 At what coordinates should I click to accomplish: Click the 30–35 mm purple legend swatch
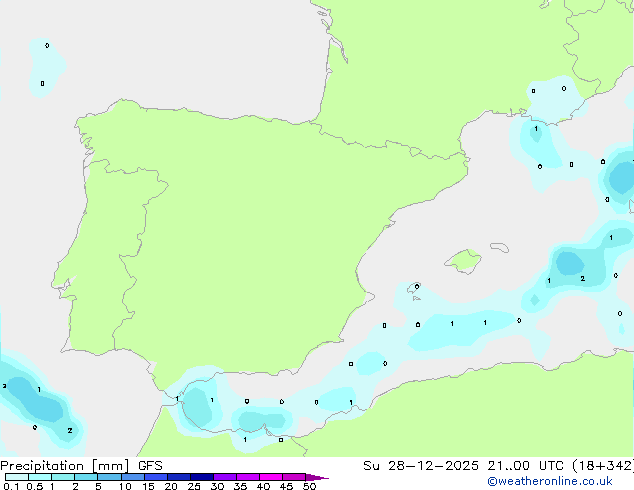point(225,477)
